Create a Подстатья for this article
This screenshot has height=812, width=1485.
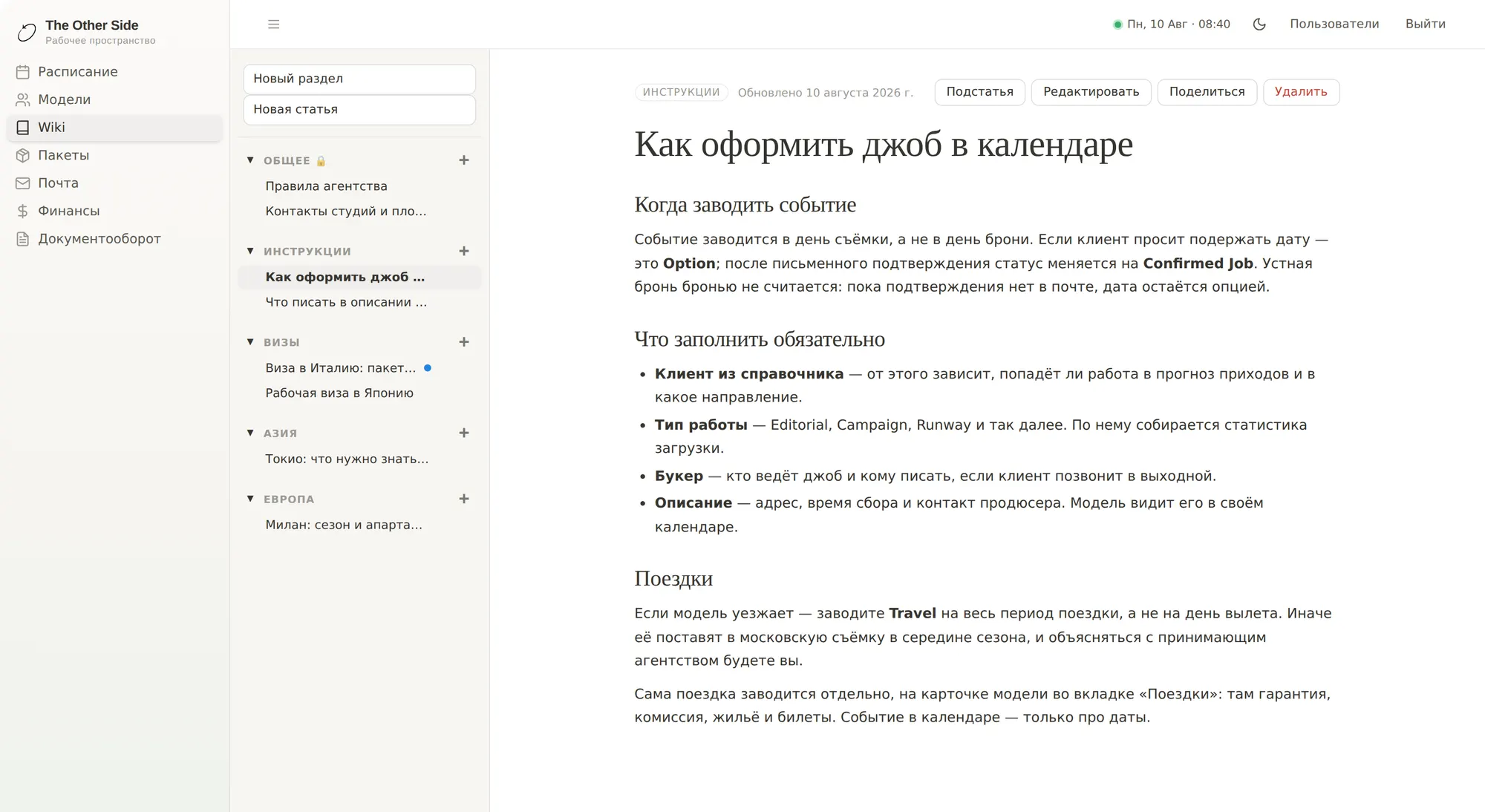pyautogui.click(x=979, y=92)
